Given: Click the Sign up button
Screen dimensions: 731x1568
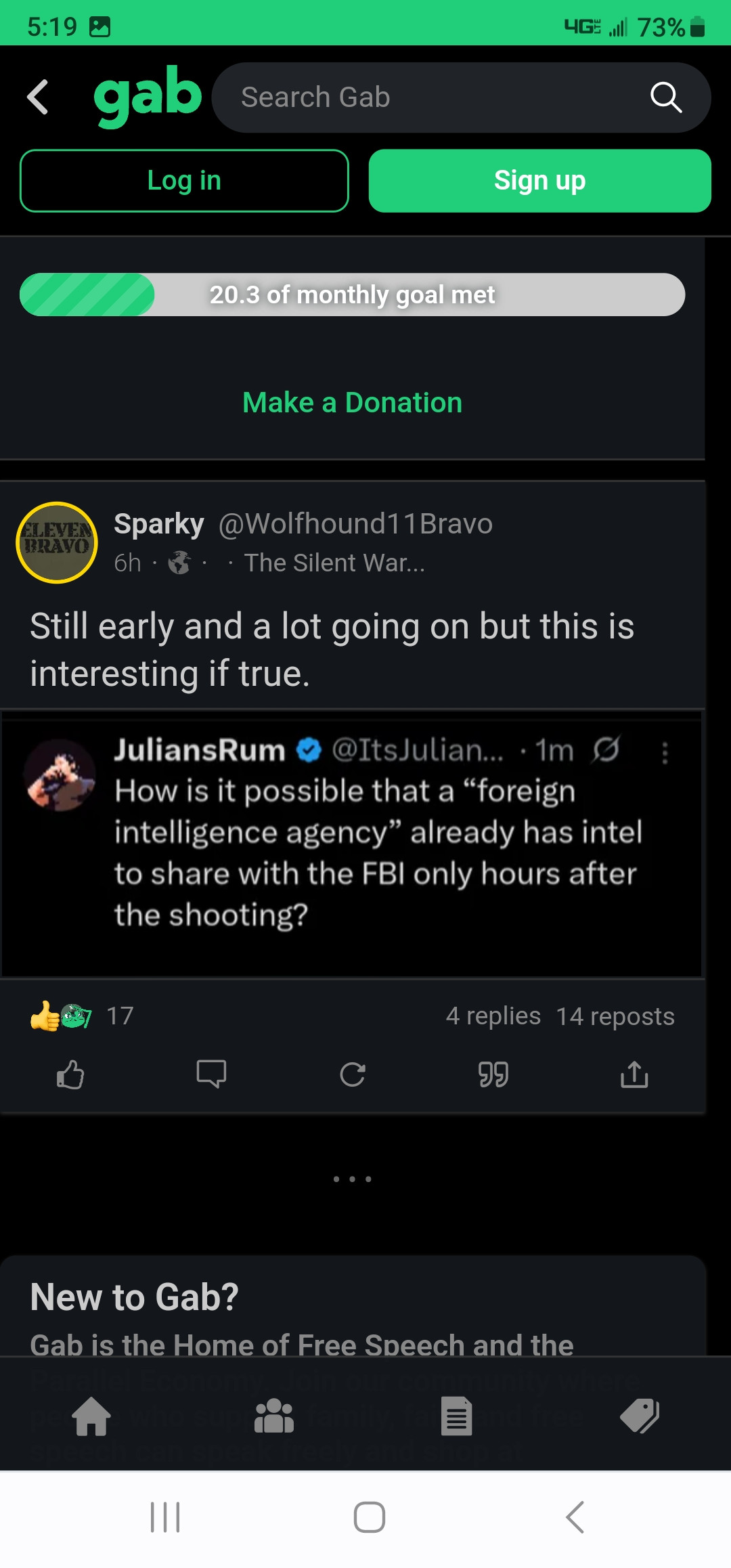Looking at the screenshot, I should (539, 181).
